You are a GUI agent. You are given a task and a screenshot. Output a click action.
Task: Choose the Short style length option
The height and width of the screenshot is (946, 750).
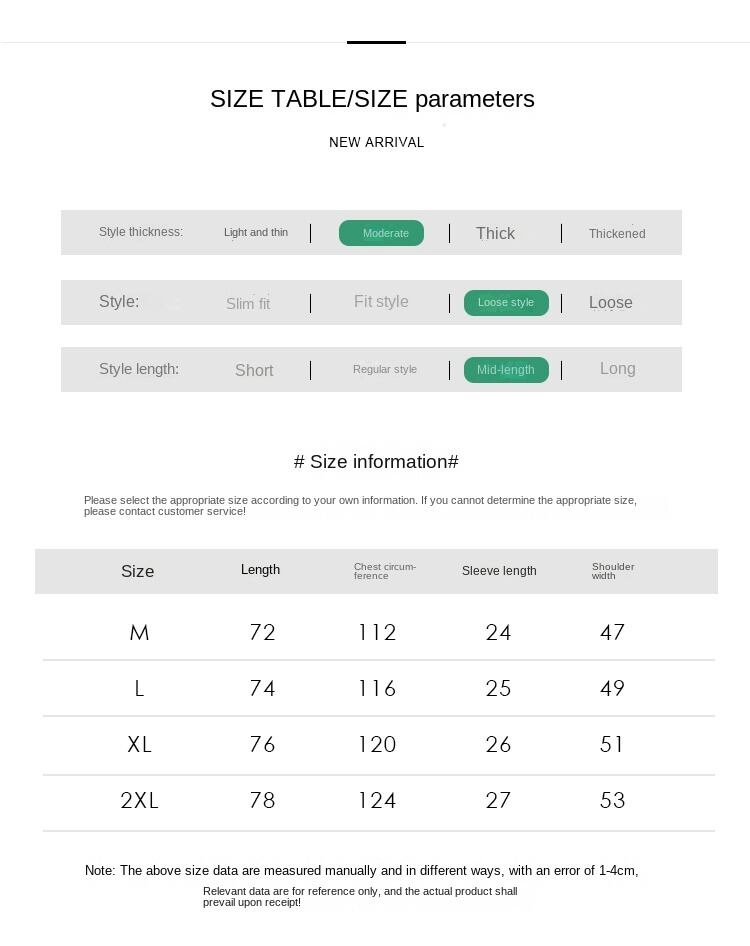254,371
